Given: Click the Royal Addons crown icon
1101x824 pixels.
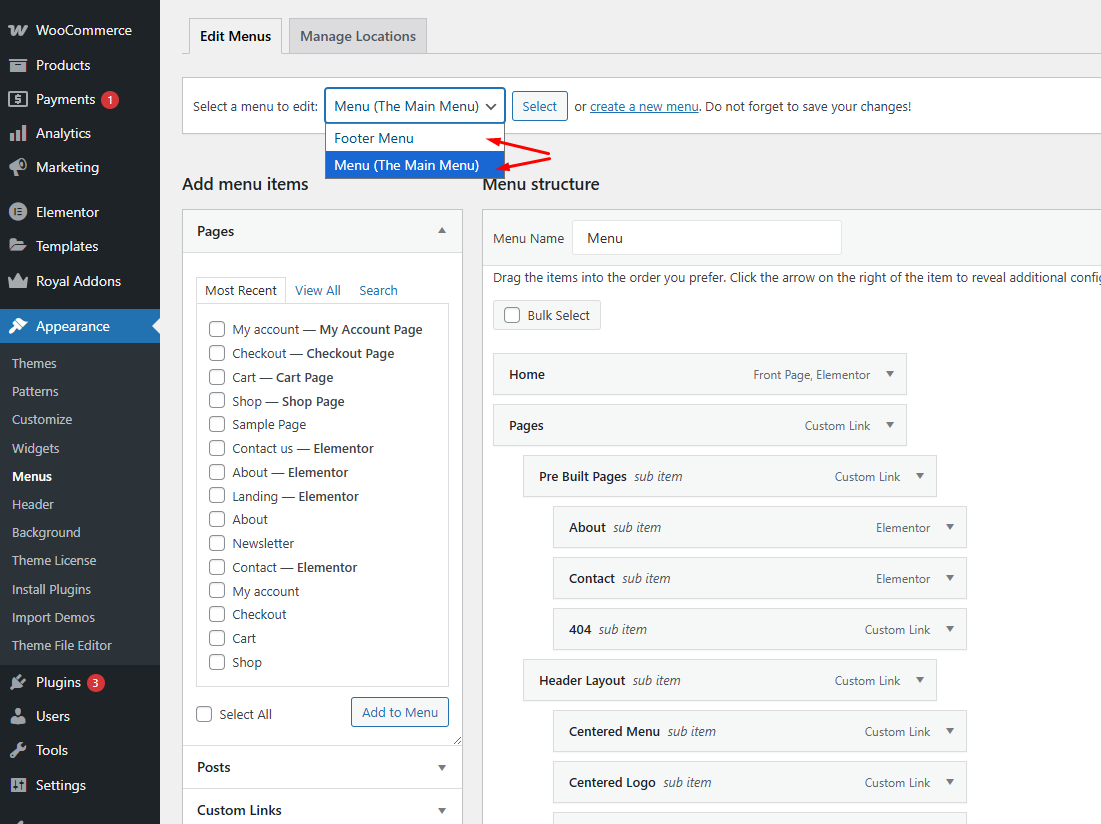Looking at the screenshot, I should 18,281.
